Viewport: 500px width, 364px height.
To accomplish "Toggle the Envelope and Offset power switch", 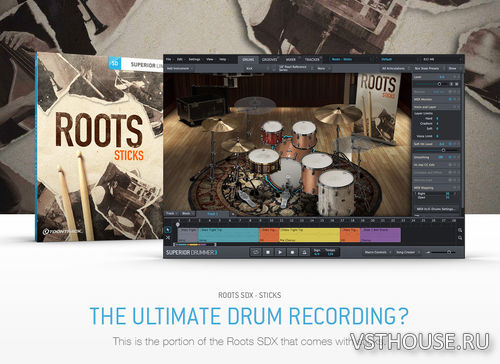I will coord(450,173).
